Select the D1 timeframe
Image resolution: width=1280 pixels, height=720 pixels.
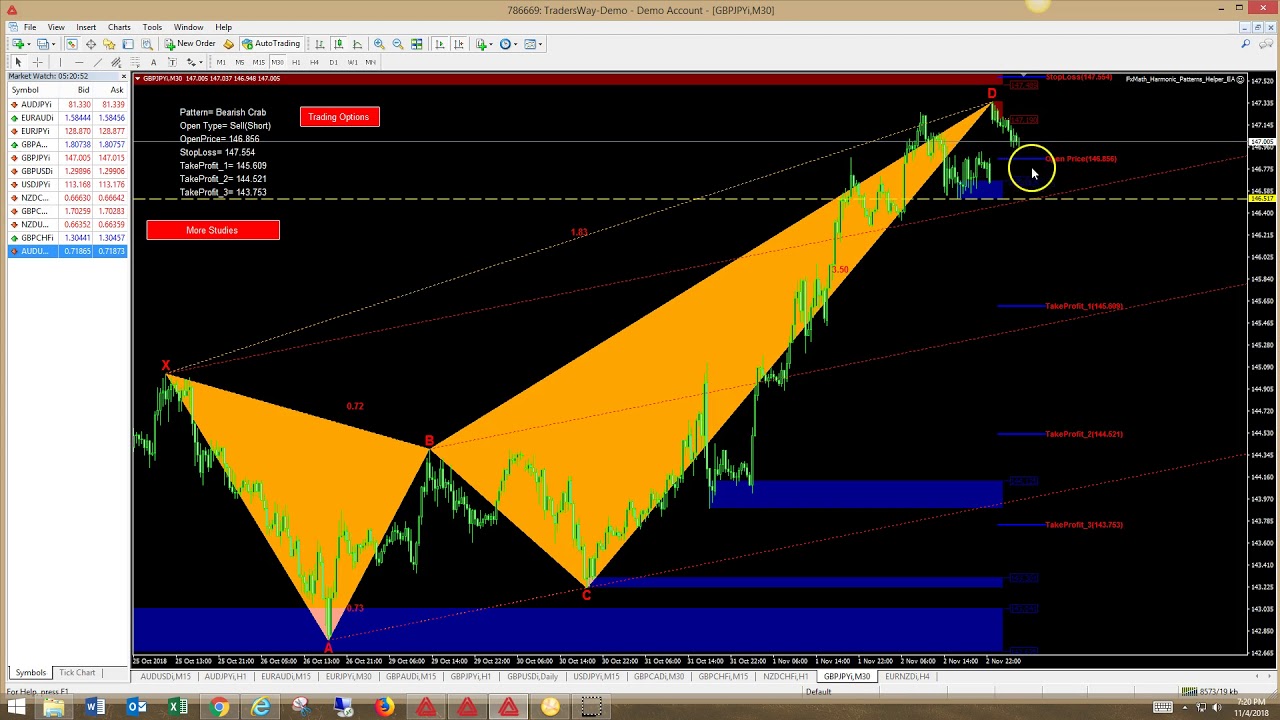tap(333, 62)
